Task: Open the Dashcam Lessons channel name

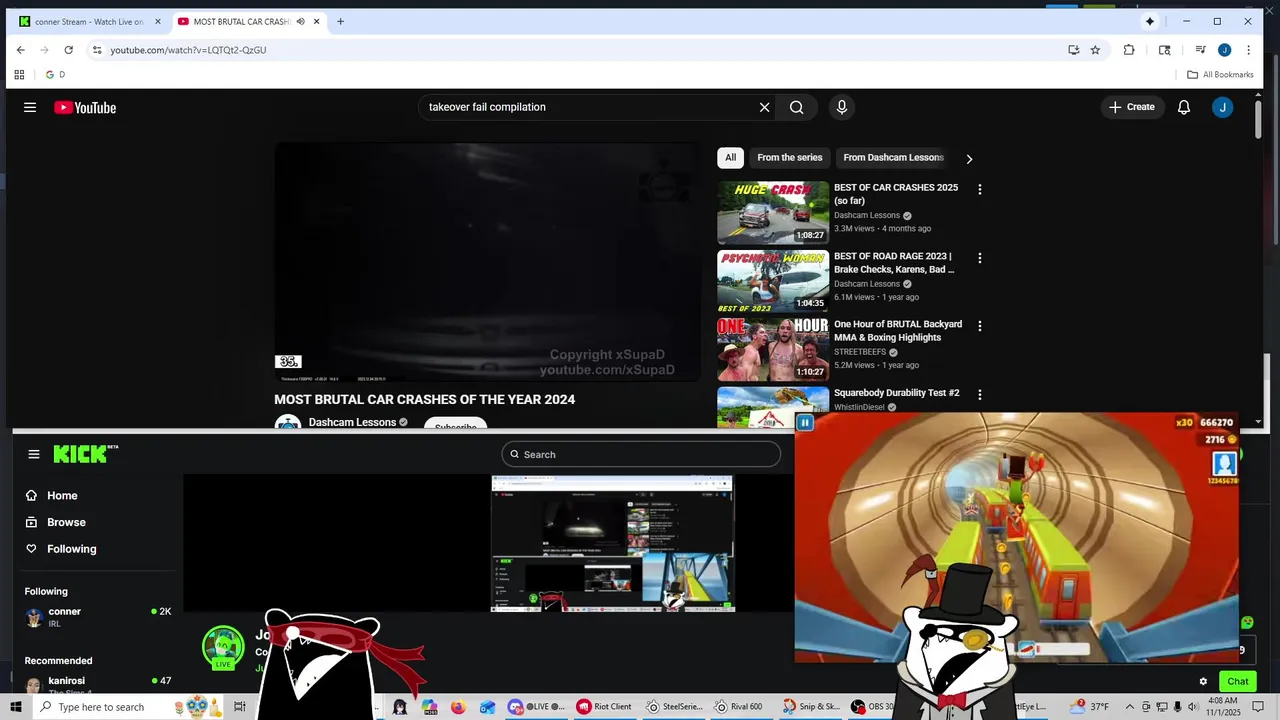Action: click(x=352, y=422)
